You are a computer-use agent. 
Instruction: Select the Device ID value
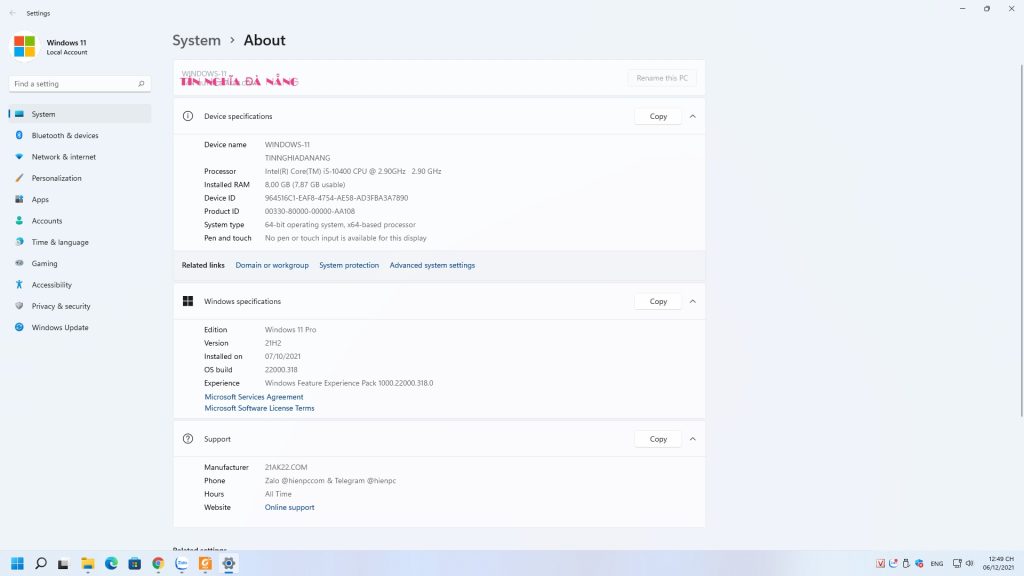pos(336,198)
